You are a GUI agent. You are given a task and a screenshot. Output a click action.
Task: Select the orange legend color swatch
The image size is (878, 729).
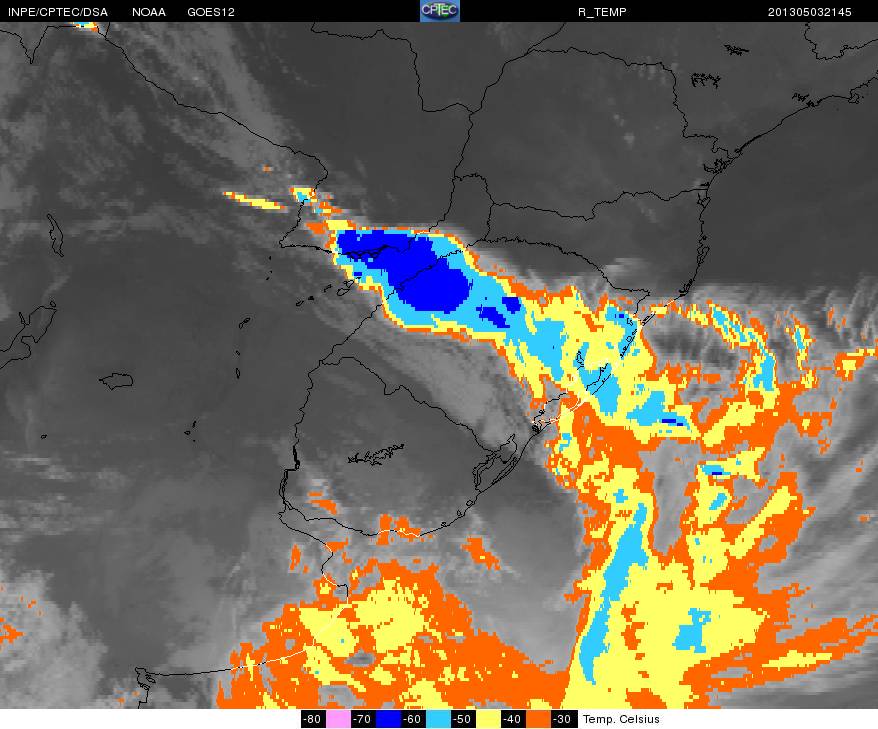coord(537,719)
